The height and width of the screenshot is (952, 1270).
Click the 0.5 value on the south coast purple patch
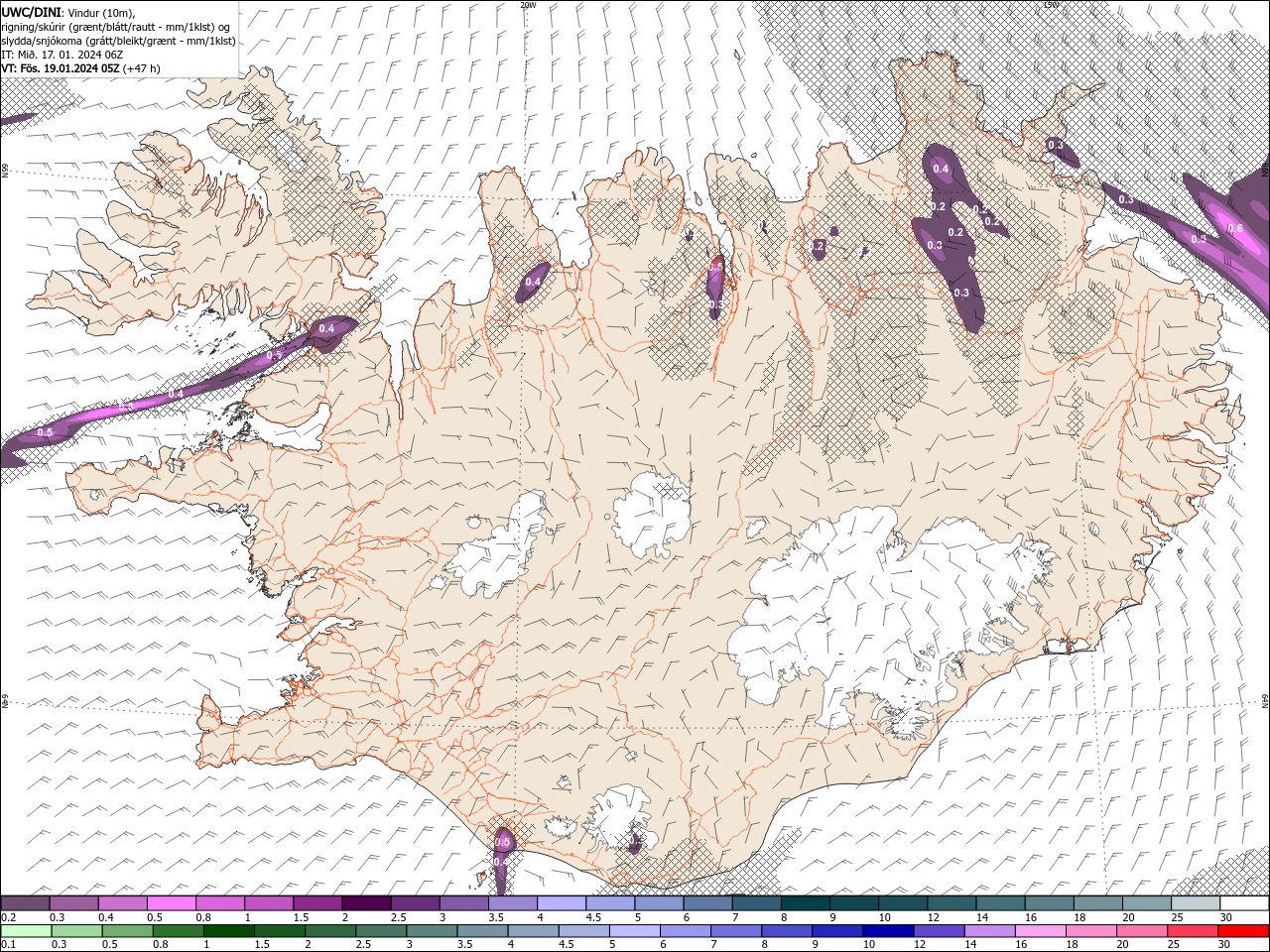pyautogui.click(x=502, y=842)
